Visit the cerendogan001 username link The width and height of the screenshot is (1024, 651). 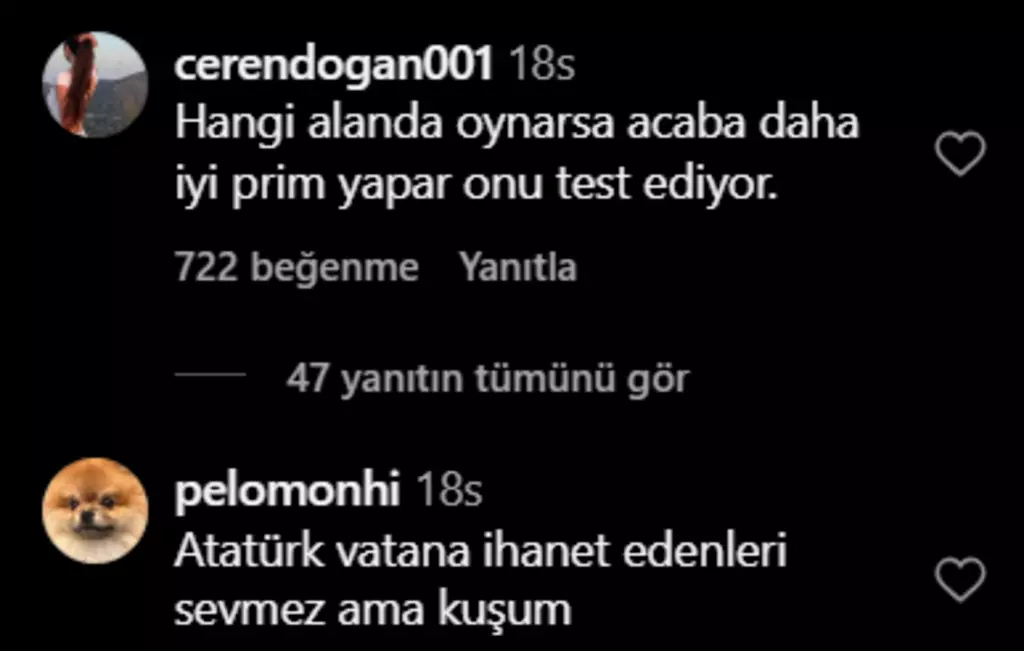333,65
